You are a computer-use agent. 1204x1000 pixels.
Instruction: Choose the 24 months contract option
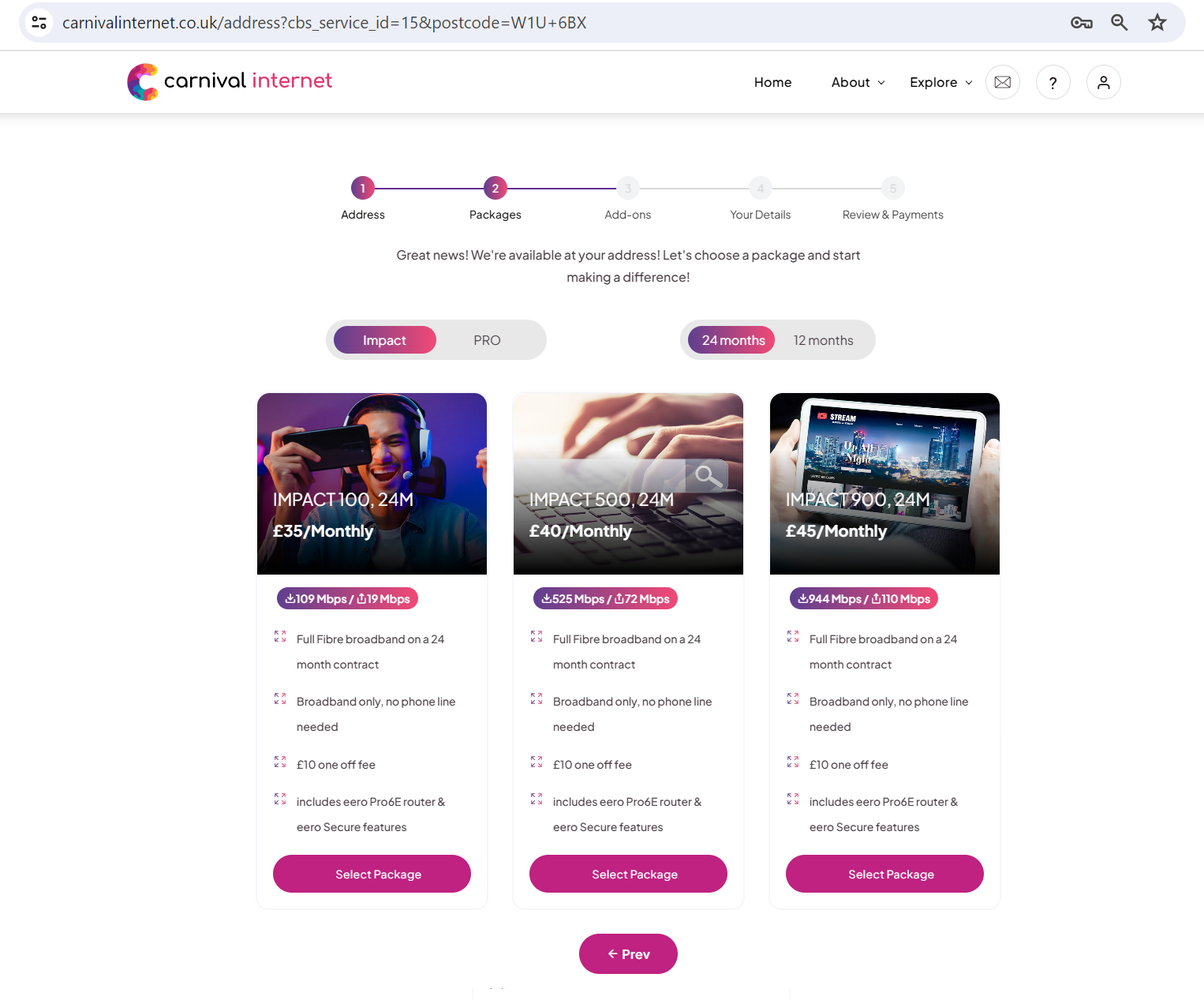pyautogui.click(x=732, y=340)
